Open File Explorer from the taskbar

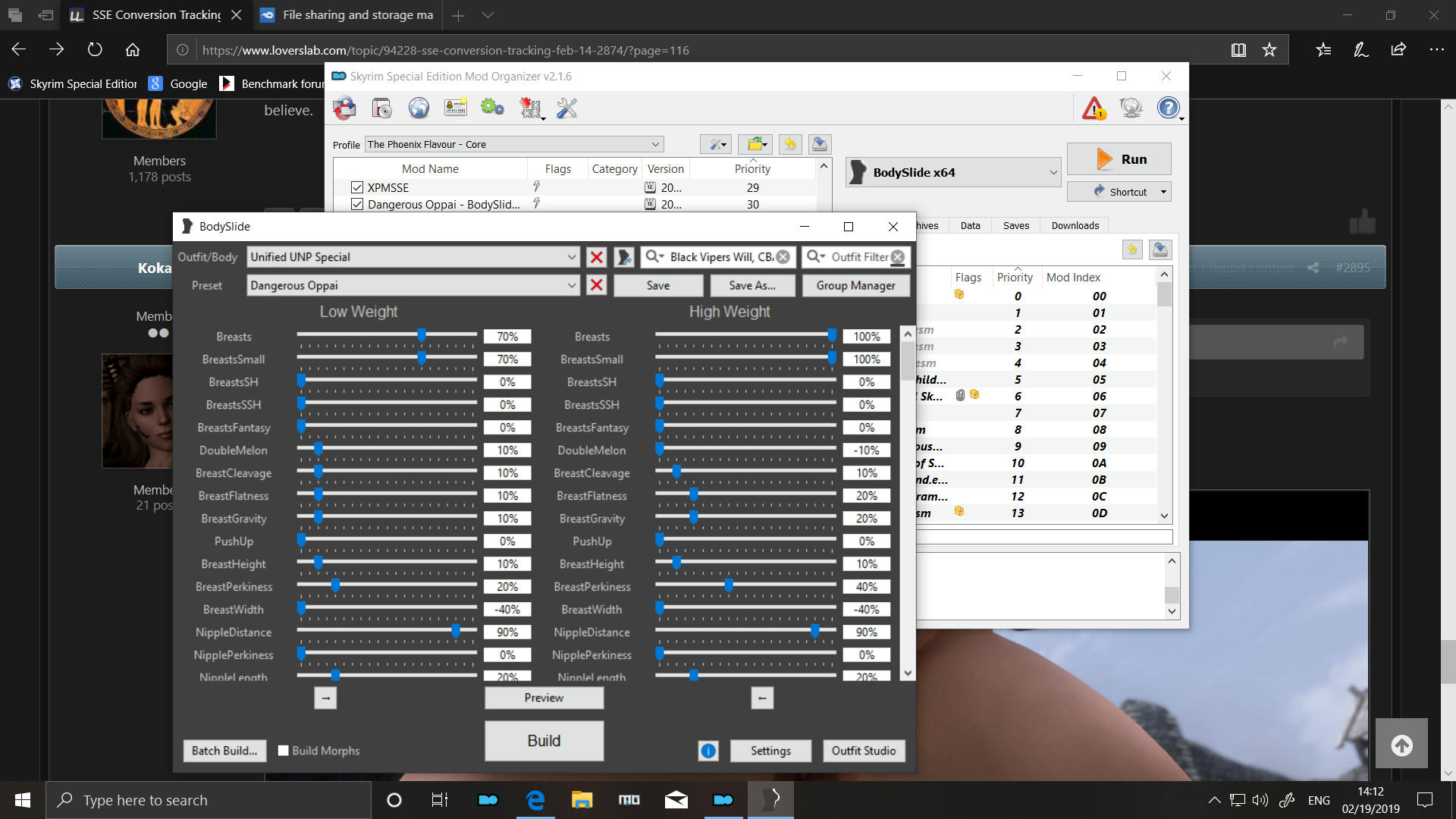pos(582,800)
